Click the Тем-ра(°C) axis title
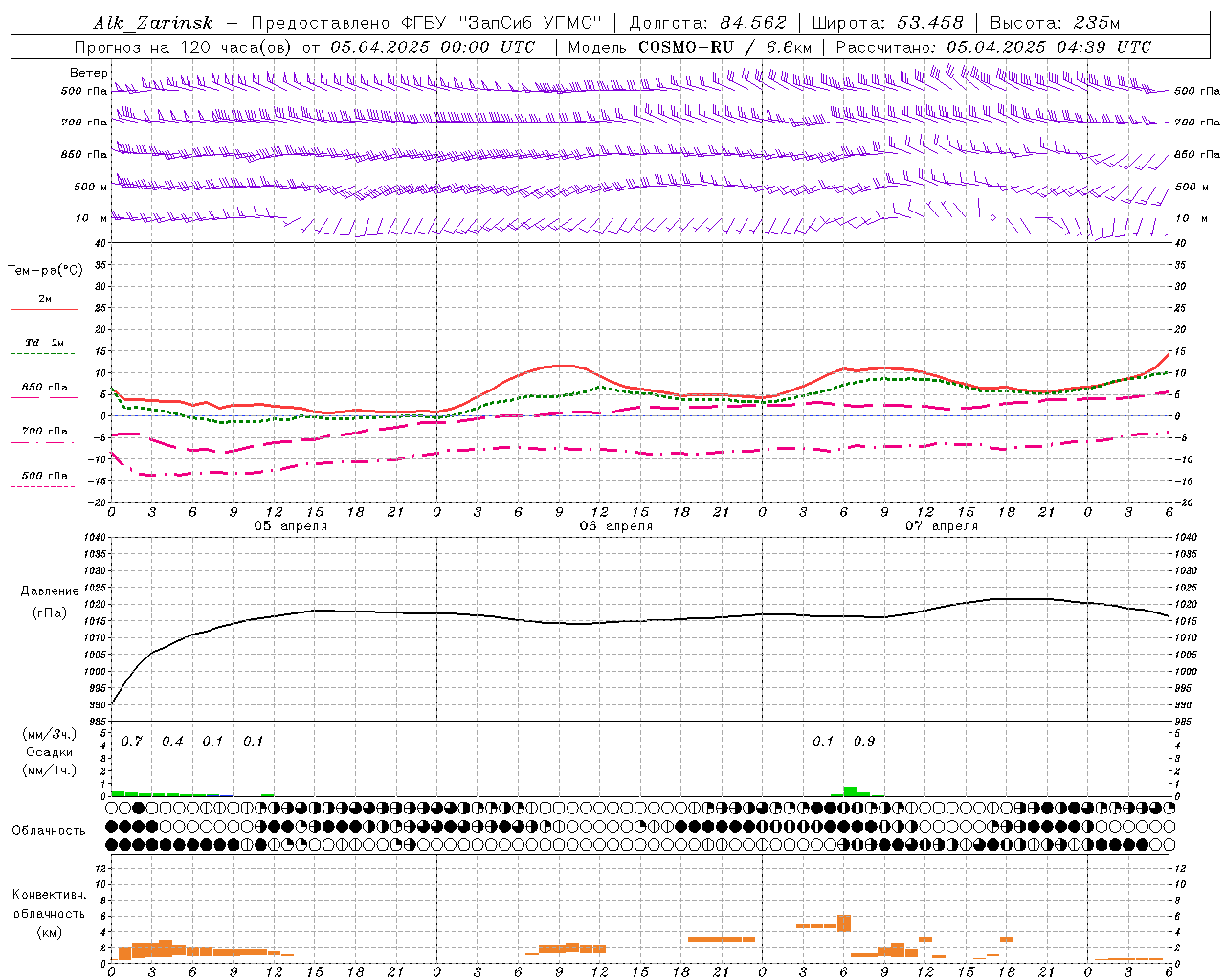The image size is (1225, 980). pos(45,270)
